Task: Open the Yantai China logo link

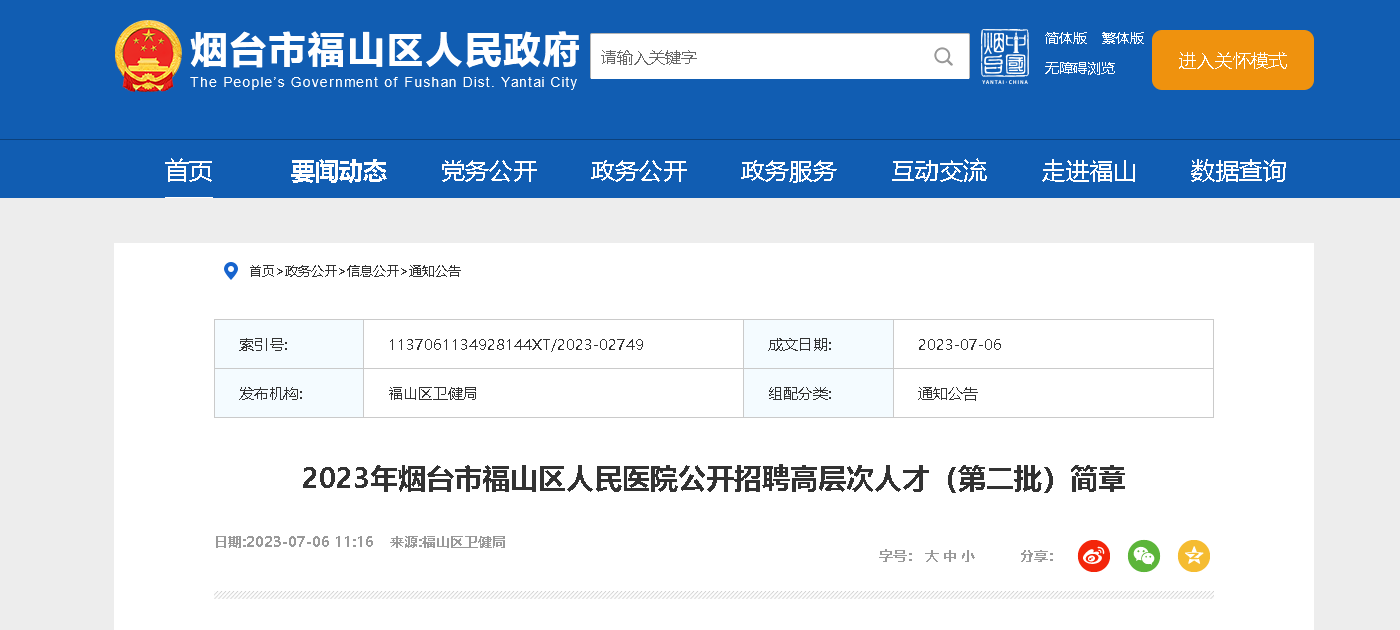Action: 1004,57
